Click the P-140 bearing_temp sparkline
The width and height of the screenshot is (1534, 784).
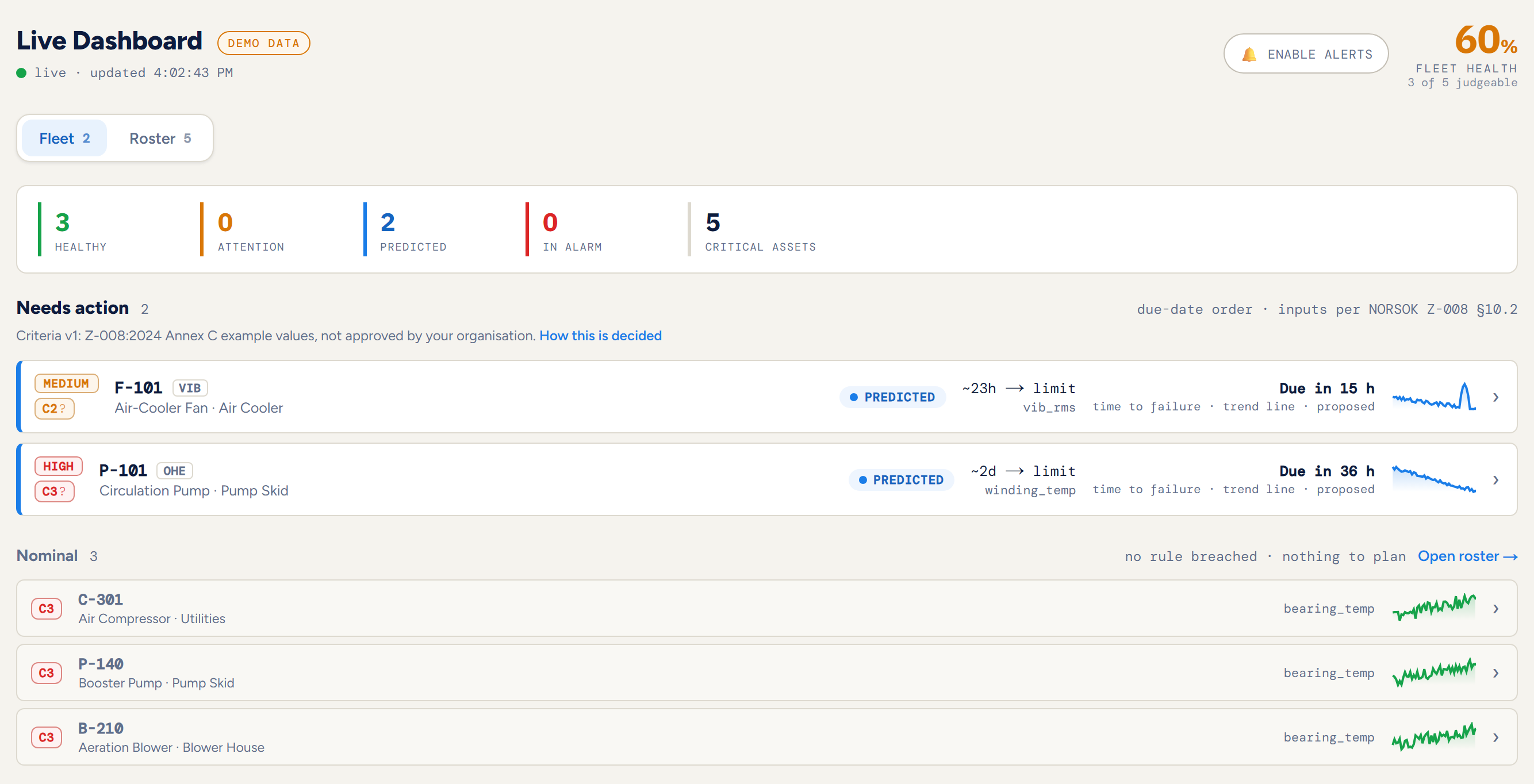pyautogui.click(x=1434, y=672)
